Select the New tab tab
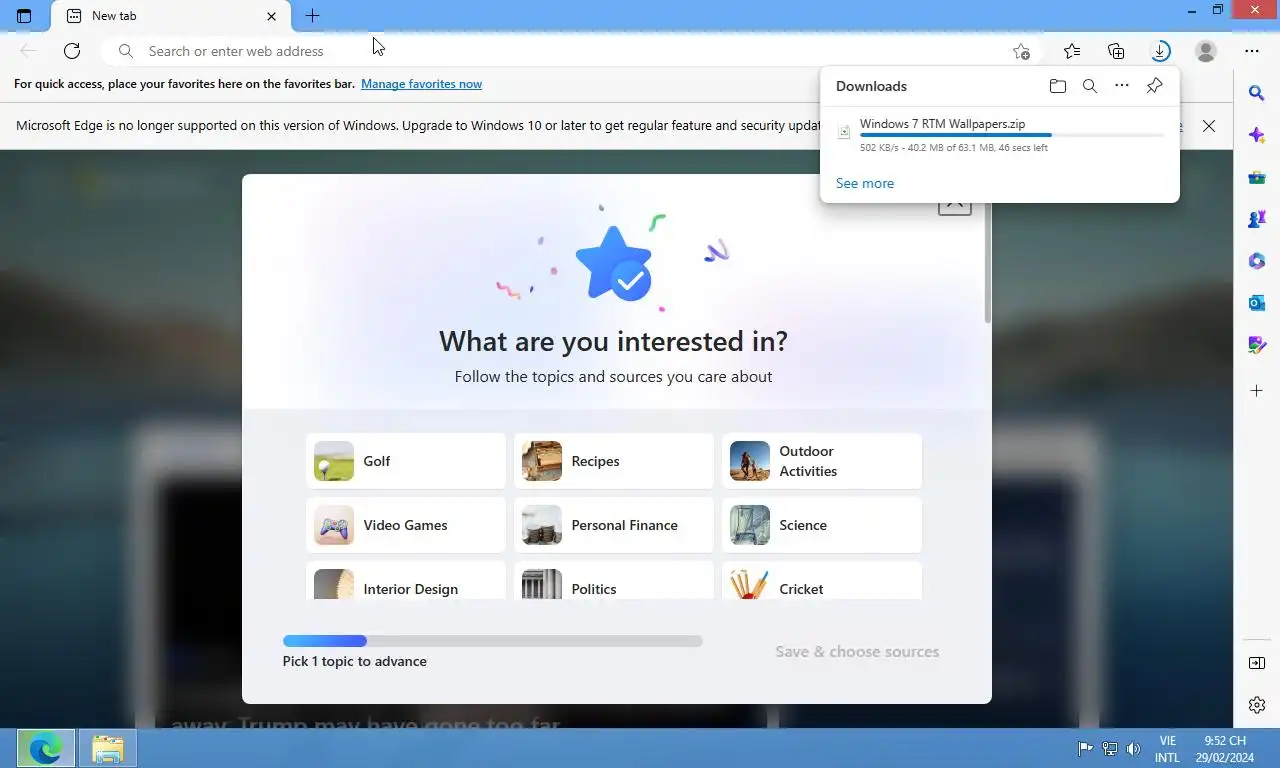The width and height of the screenshot is (1280, 768). click(171, 16)
